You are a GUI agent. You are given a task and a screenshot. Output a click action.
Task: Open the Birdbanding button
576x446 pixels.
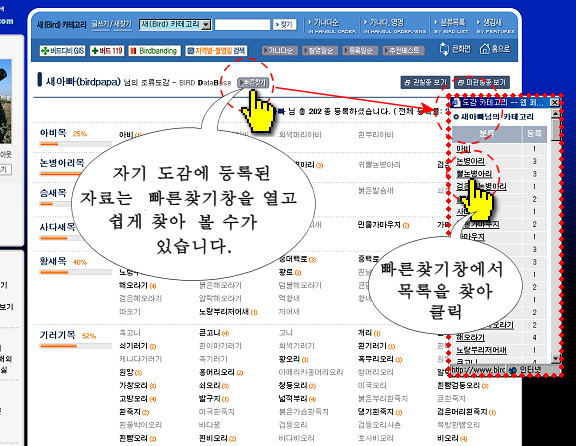click(x=154, y=51)
